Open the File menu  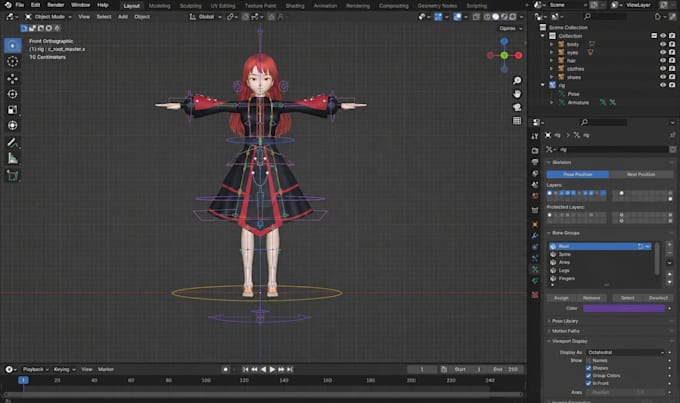20,5
